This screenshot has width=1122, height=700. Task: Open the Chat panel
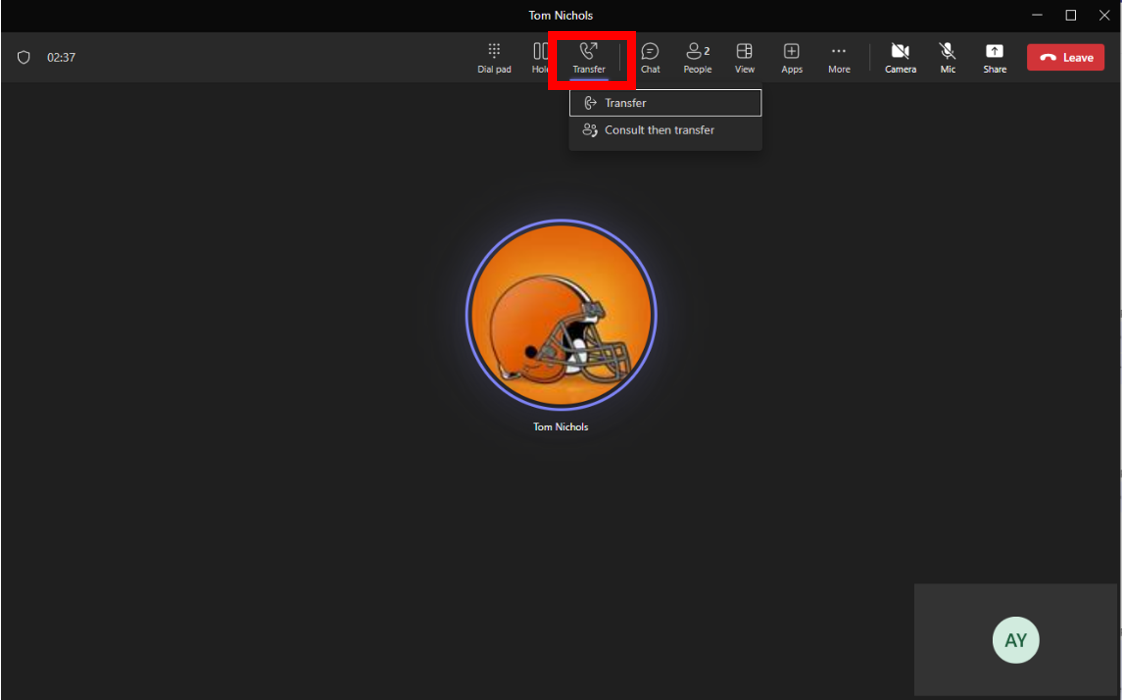(x=650, y=58)
